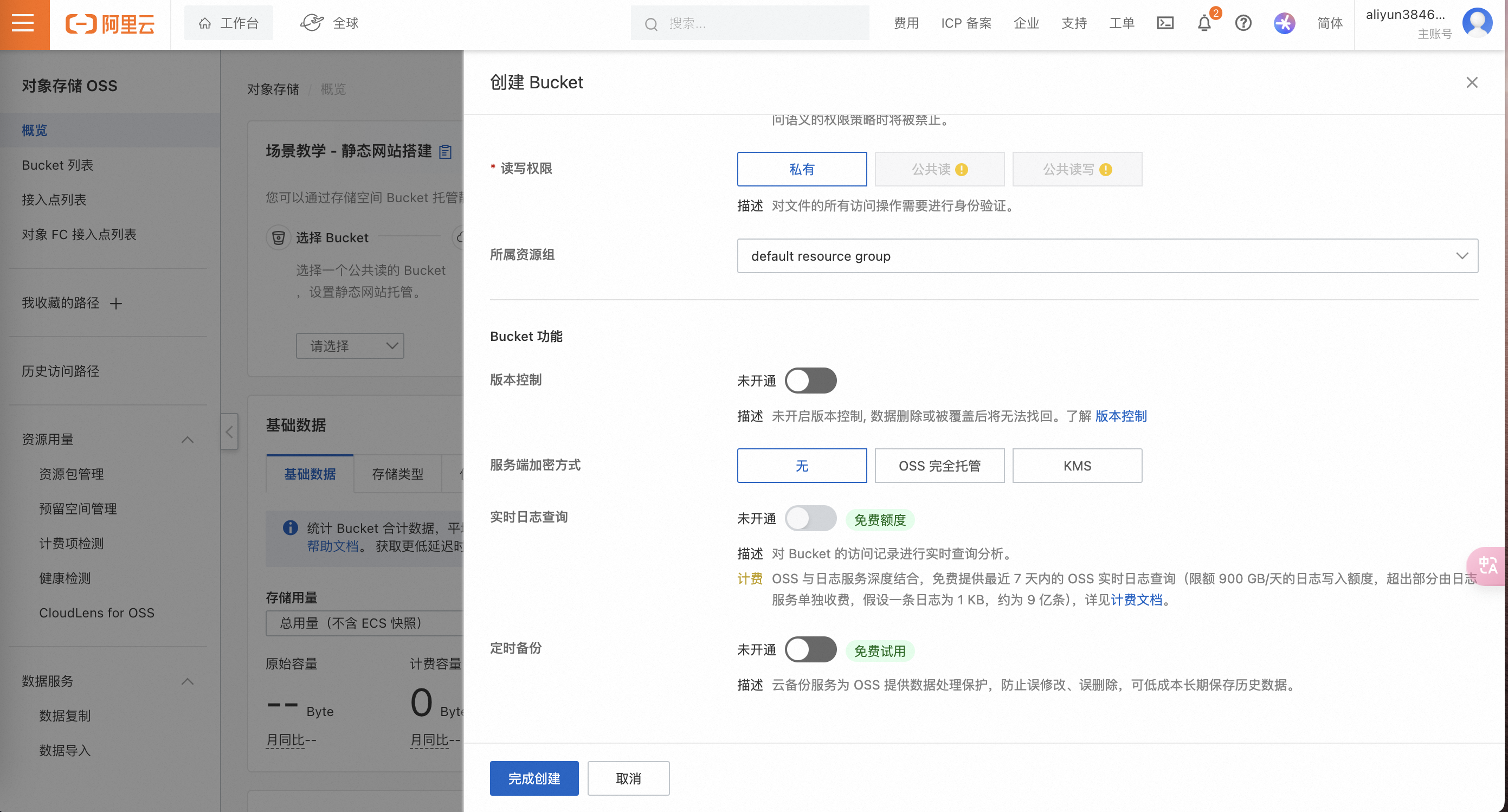This screenshot has height=812, width=1508.
Task: Click the plus icon beside 我收藏的路径
Action: pos(116,303)
